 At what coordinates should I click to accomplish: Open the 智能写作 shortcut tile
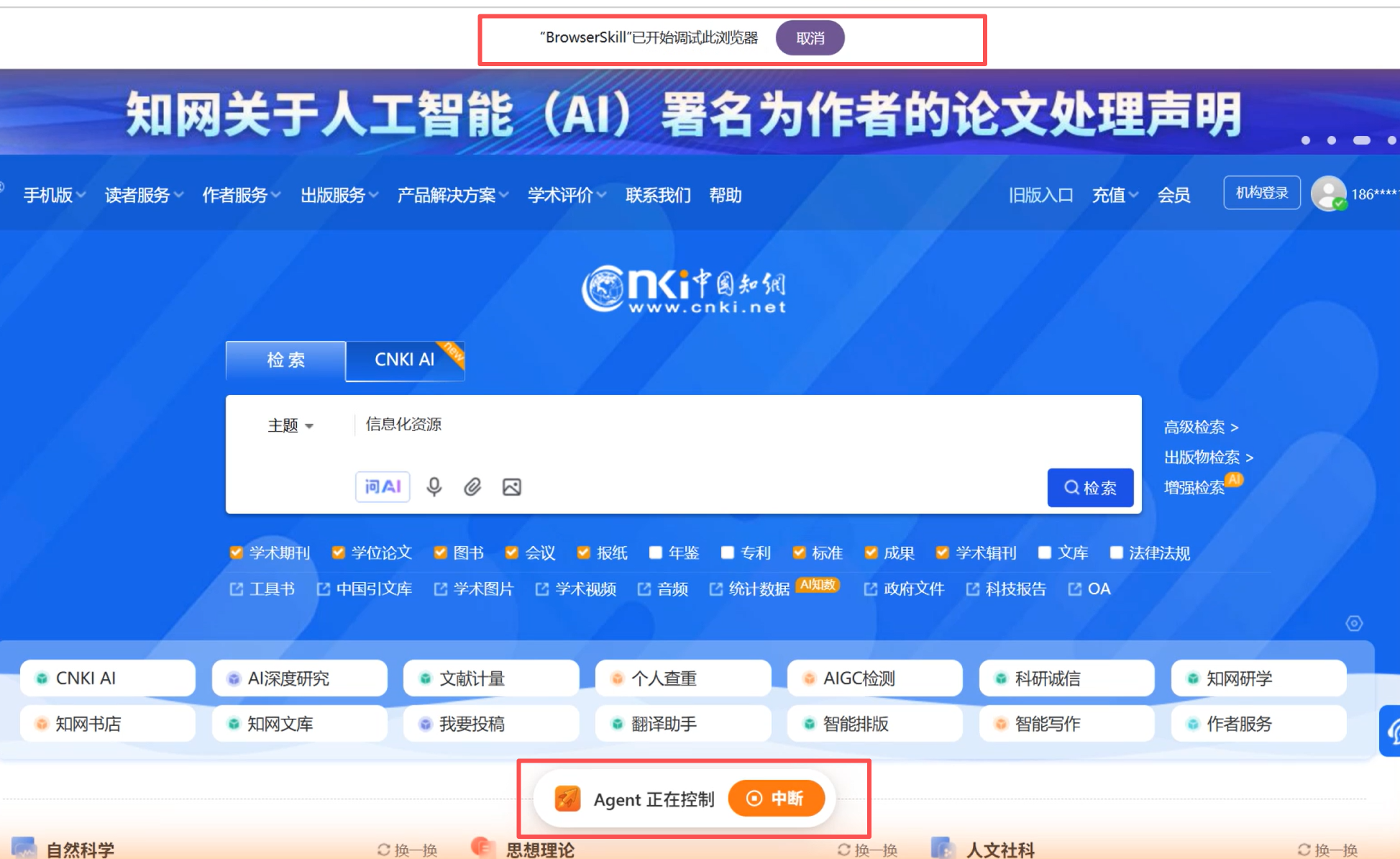click(x=1067, y=724)
